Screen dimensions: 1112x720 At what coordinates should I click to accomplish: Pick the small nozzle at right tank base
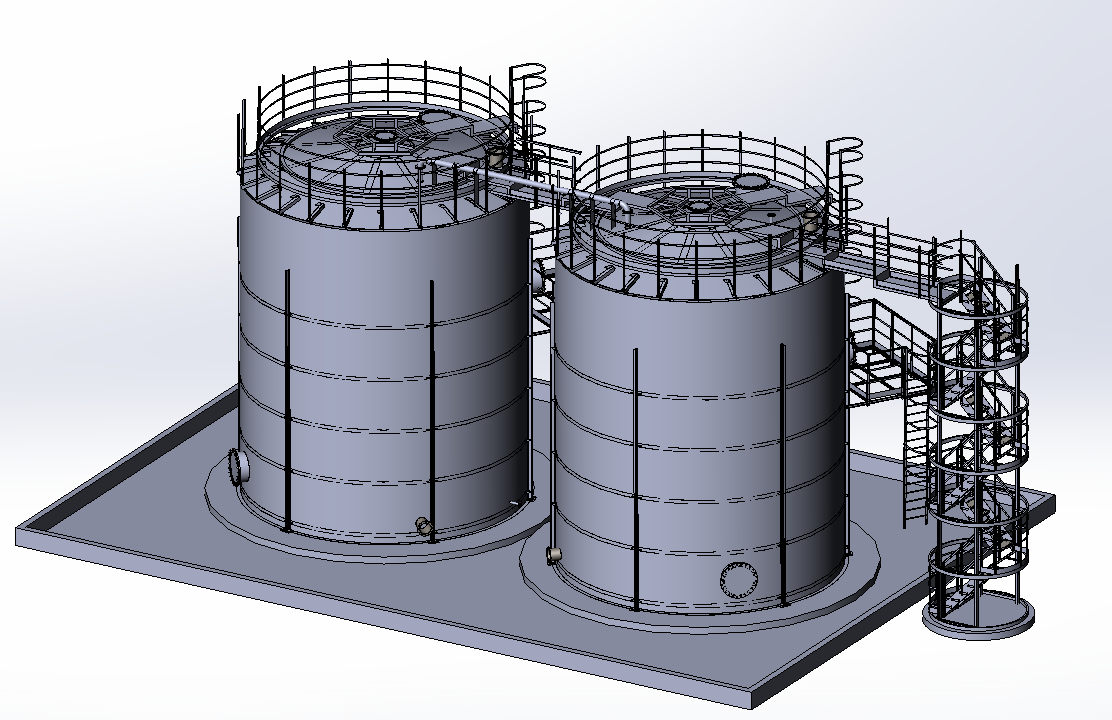click(x=553, y=554)
